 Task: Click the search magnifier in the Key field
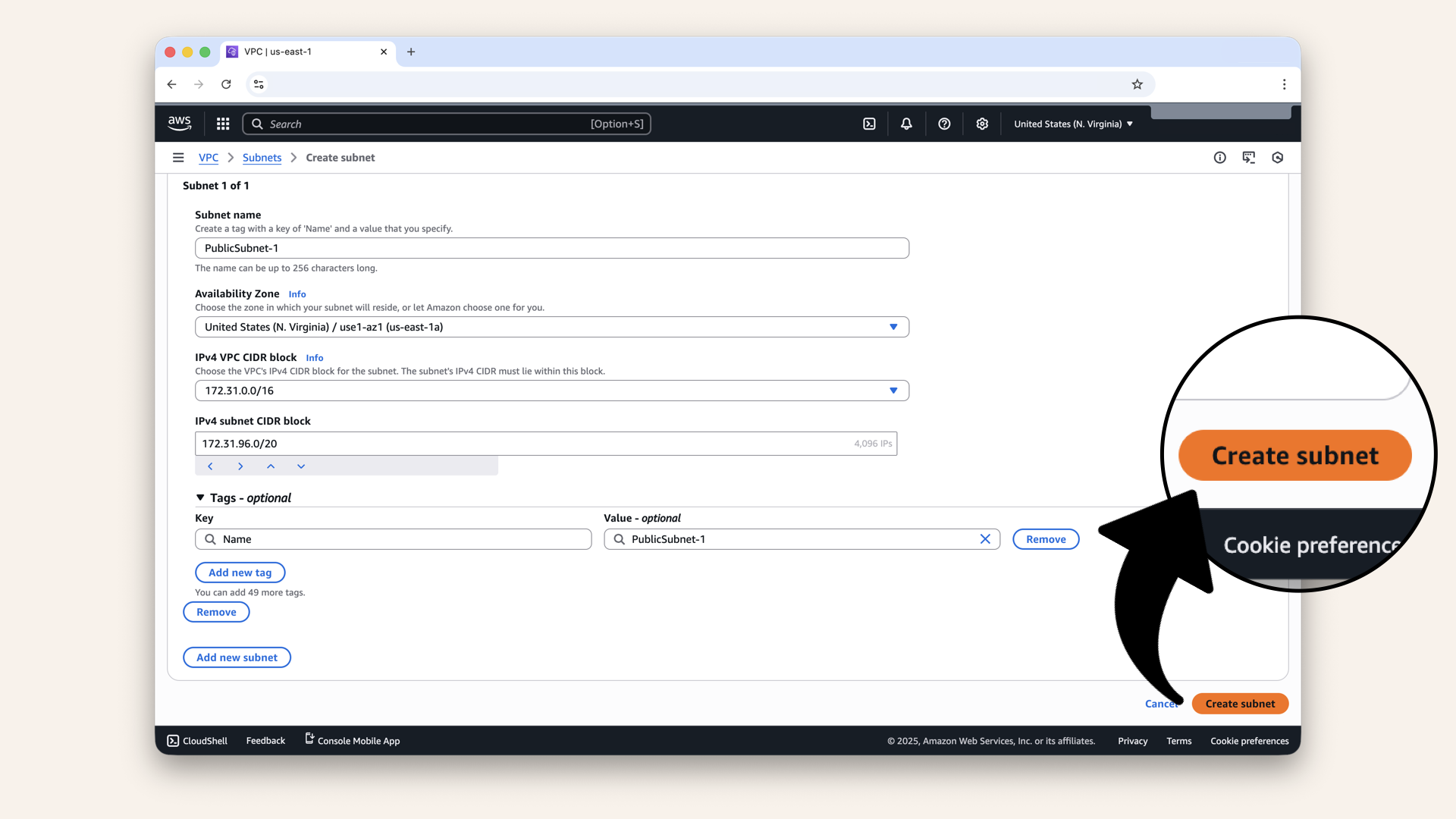point(210,539)
